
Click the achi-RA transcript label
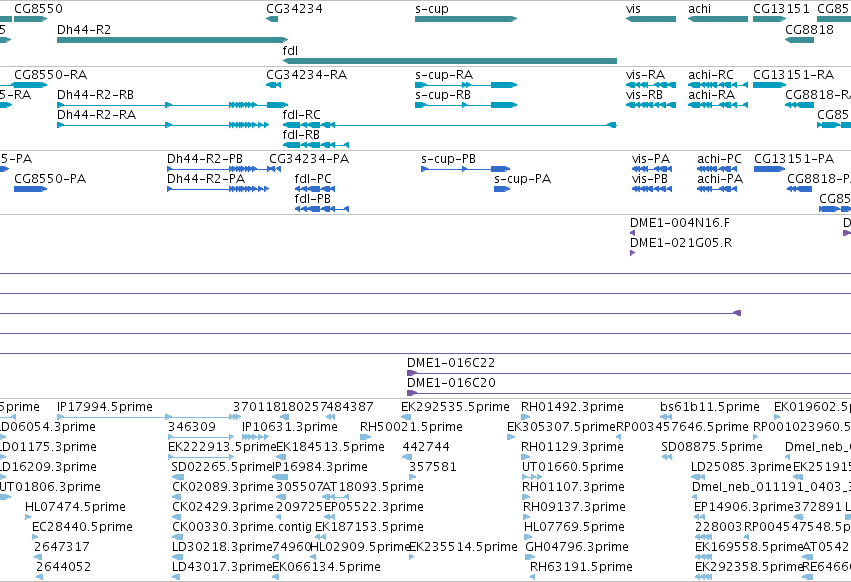712,94
